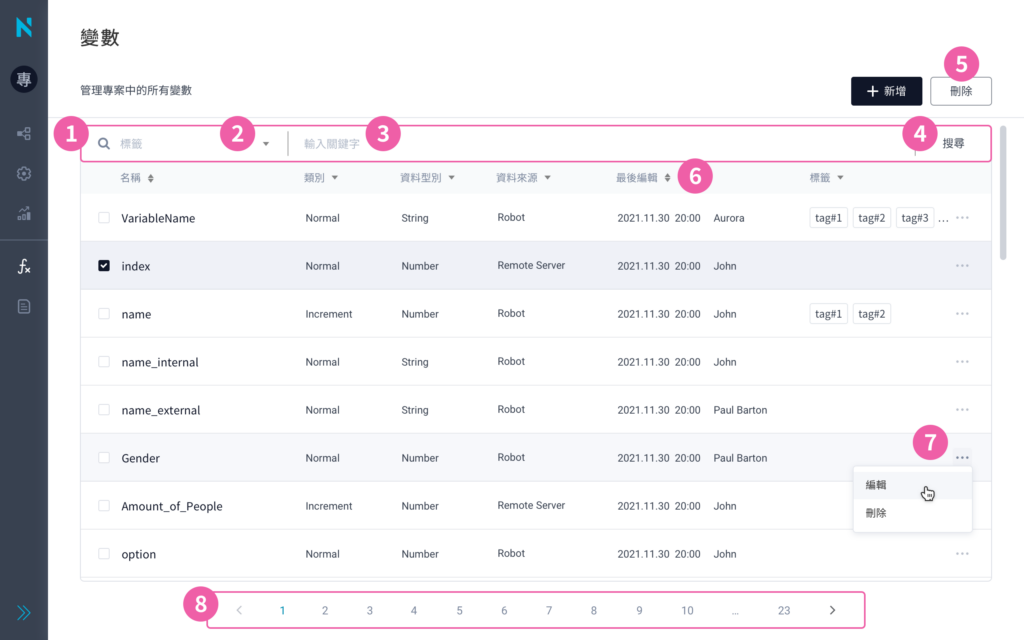Go to page 9
Image resolution: width=1024 pixels, height=640 pixels.
pyautogui.click(x=639, y=610)
